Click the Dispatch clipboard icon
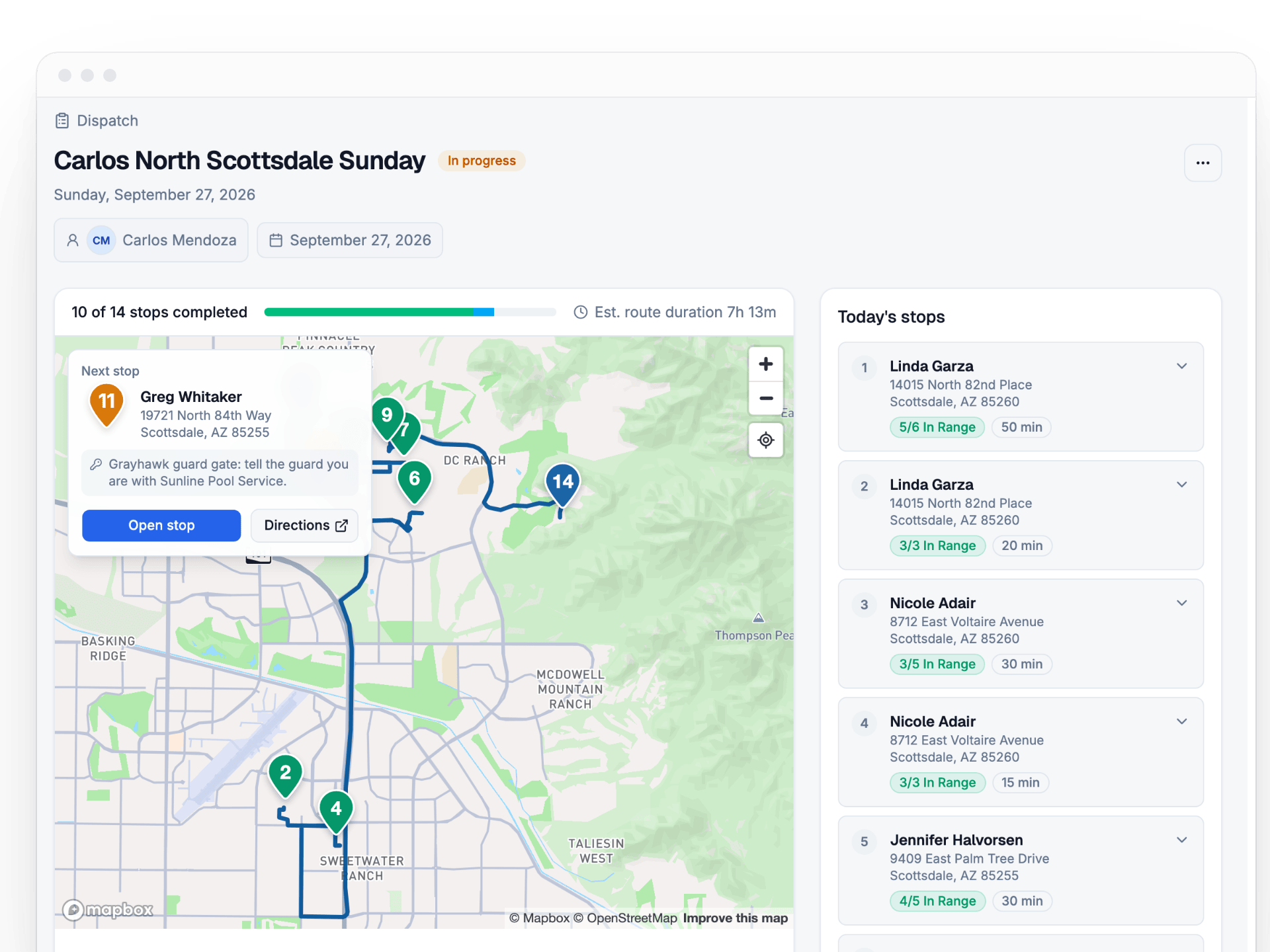Image resolution: width=1270 pixels, height=952 pixels. point(62,120)
